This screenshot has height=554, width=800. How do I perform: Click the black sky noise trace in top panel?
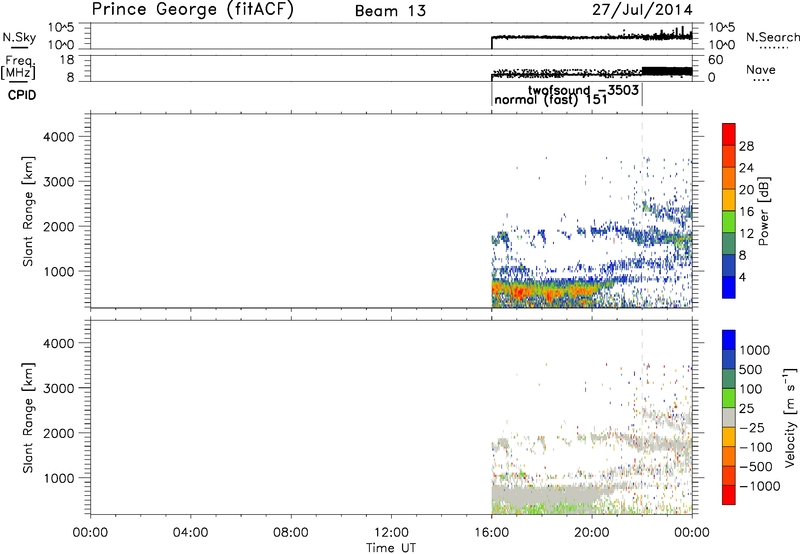[592, 37]
